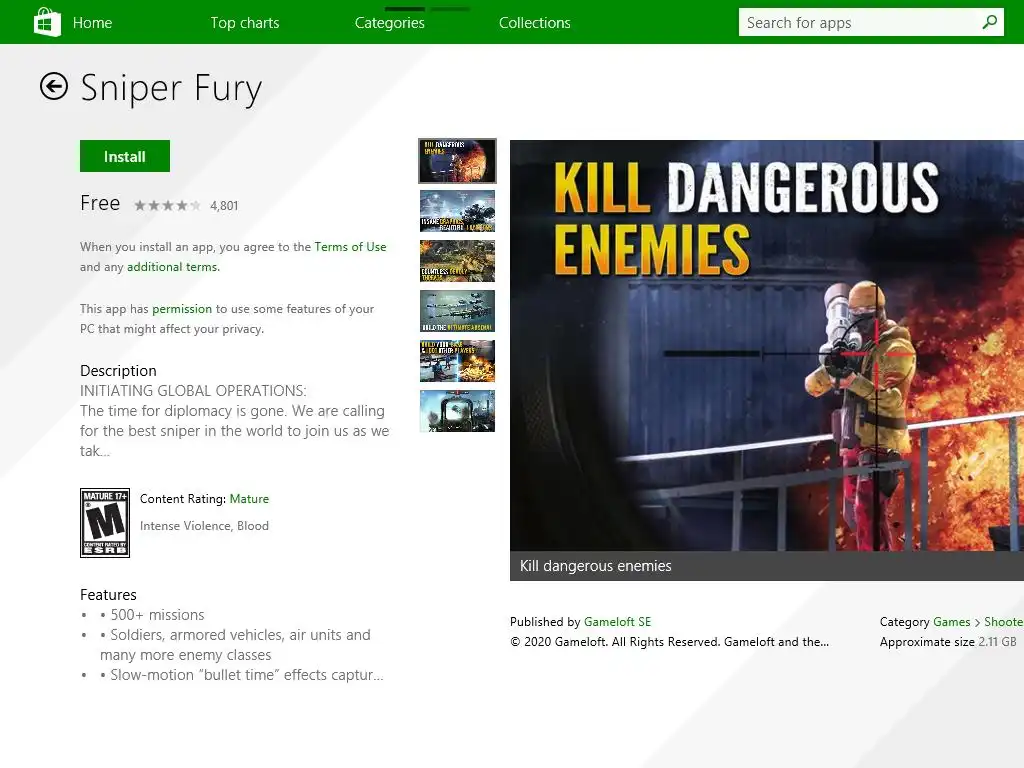Select the last scope-view screenshot thumbnail
The image size is (1024, 768).
457,411
